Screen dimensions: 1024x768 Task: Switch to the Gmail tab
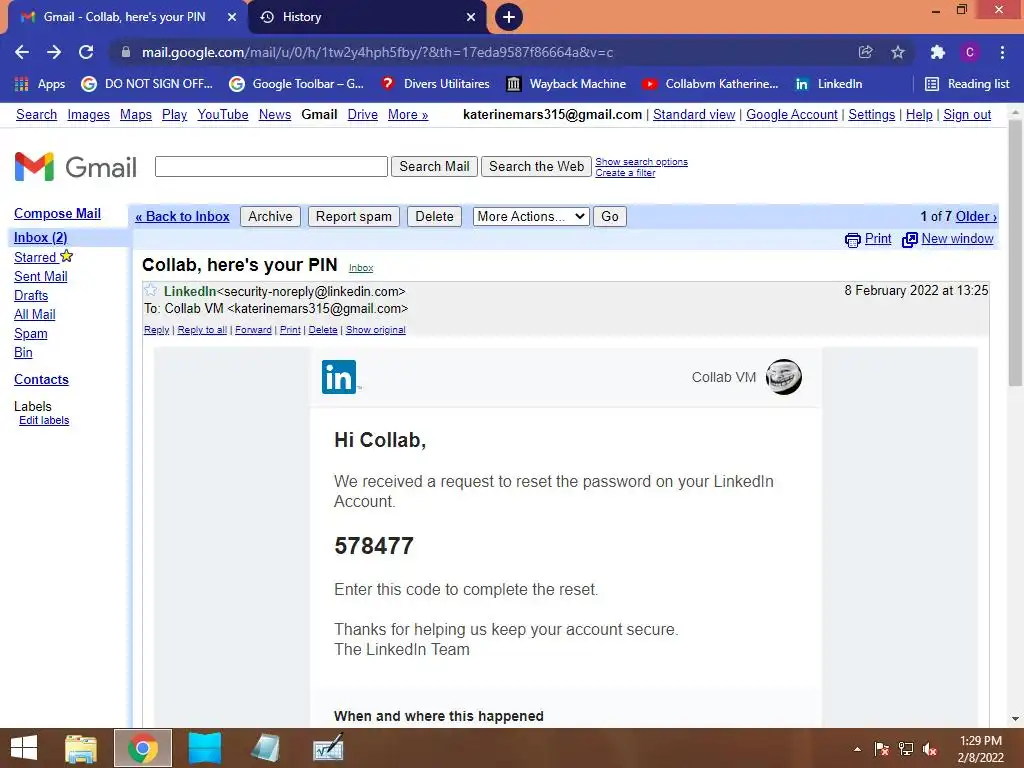(124, 17)
